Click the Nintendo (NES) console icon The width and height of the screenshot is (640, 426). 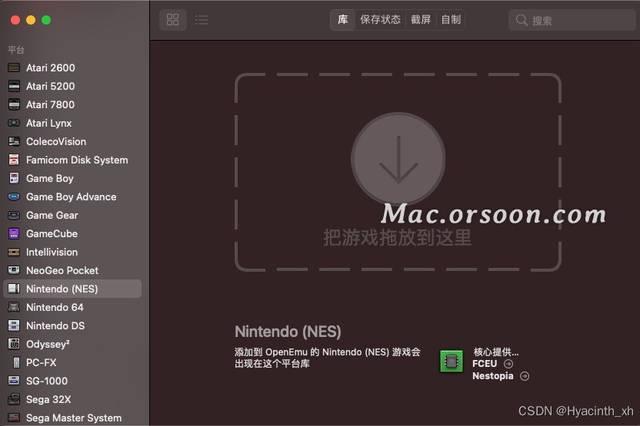(14, 288)
